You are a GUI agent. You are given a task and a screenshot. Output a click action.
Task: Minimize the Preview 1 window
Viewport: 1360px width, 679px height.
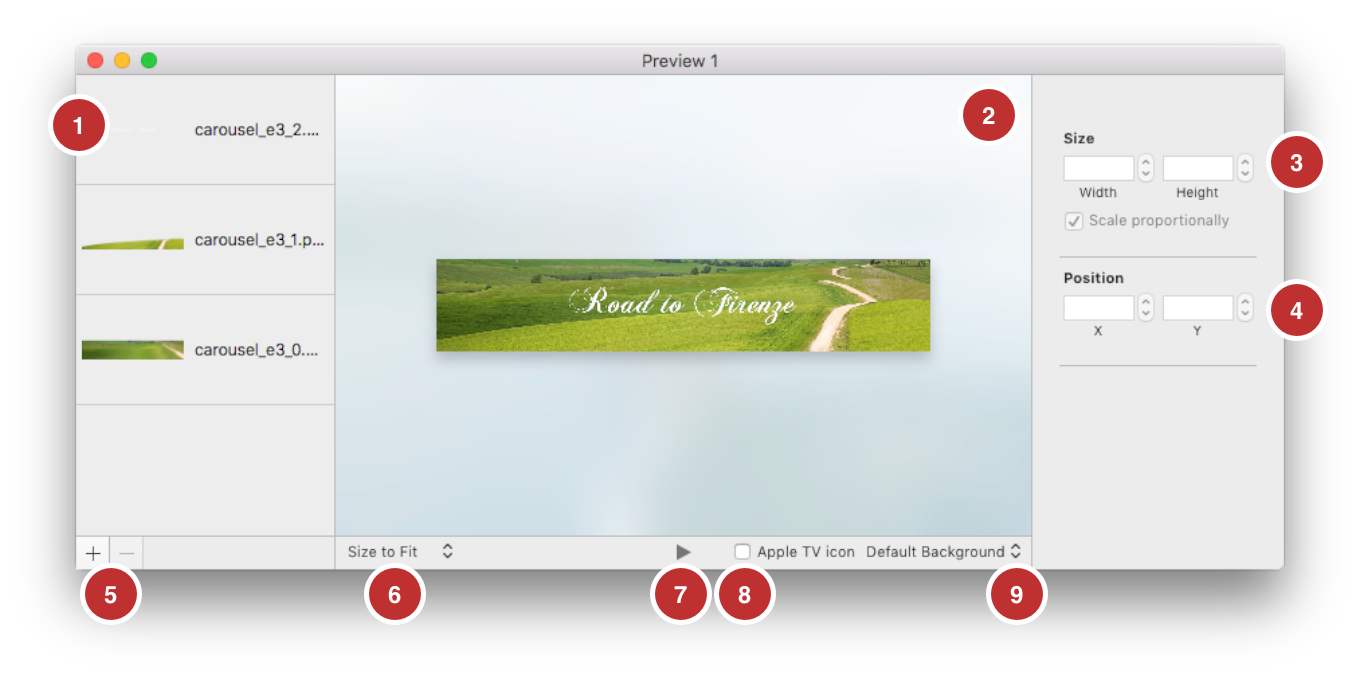[122, 60]
